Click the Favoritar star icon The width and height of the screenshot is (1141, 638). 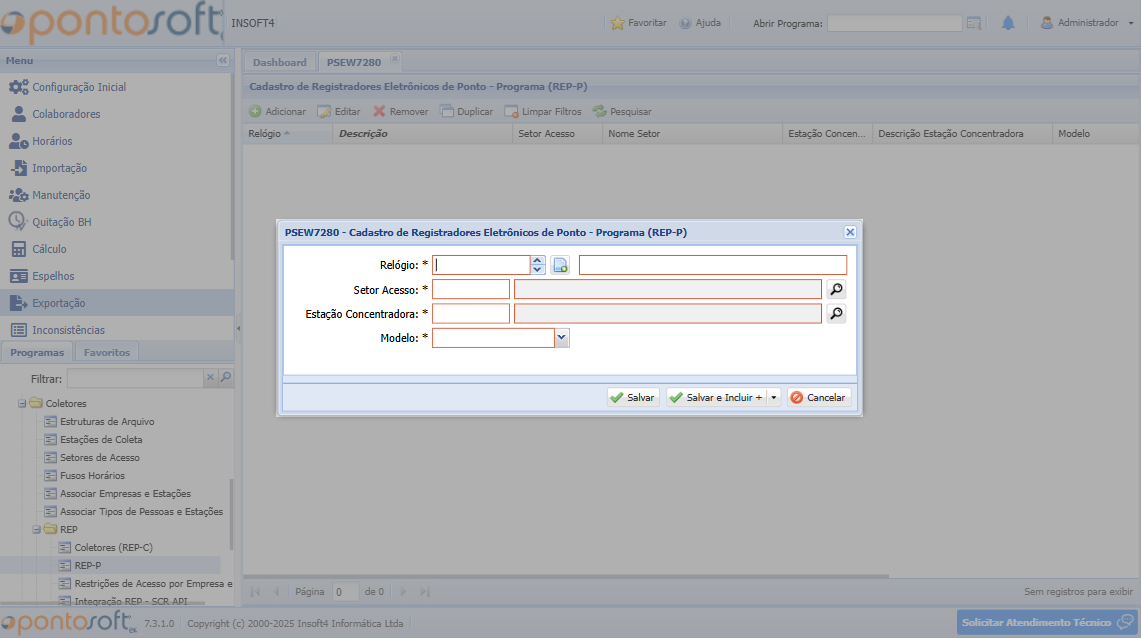pos(618,23)
